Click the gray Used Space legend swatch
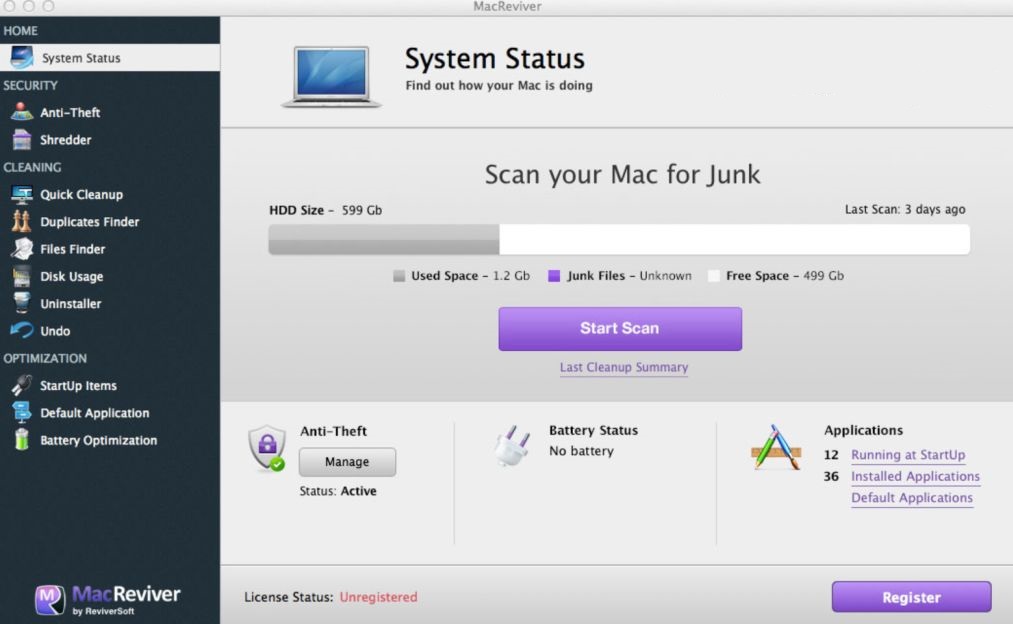Viewport: 1013px width, 624px height. pos(399,276)
